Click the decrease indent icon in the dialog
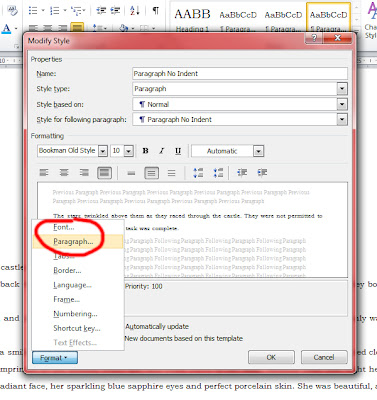The image size is (377, 400). [x=242, y=173]
